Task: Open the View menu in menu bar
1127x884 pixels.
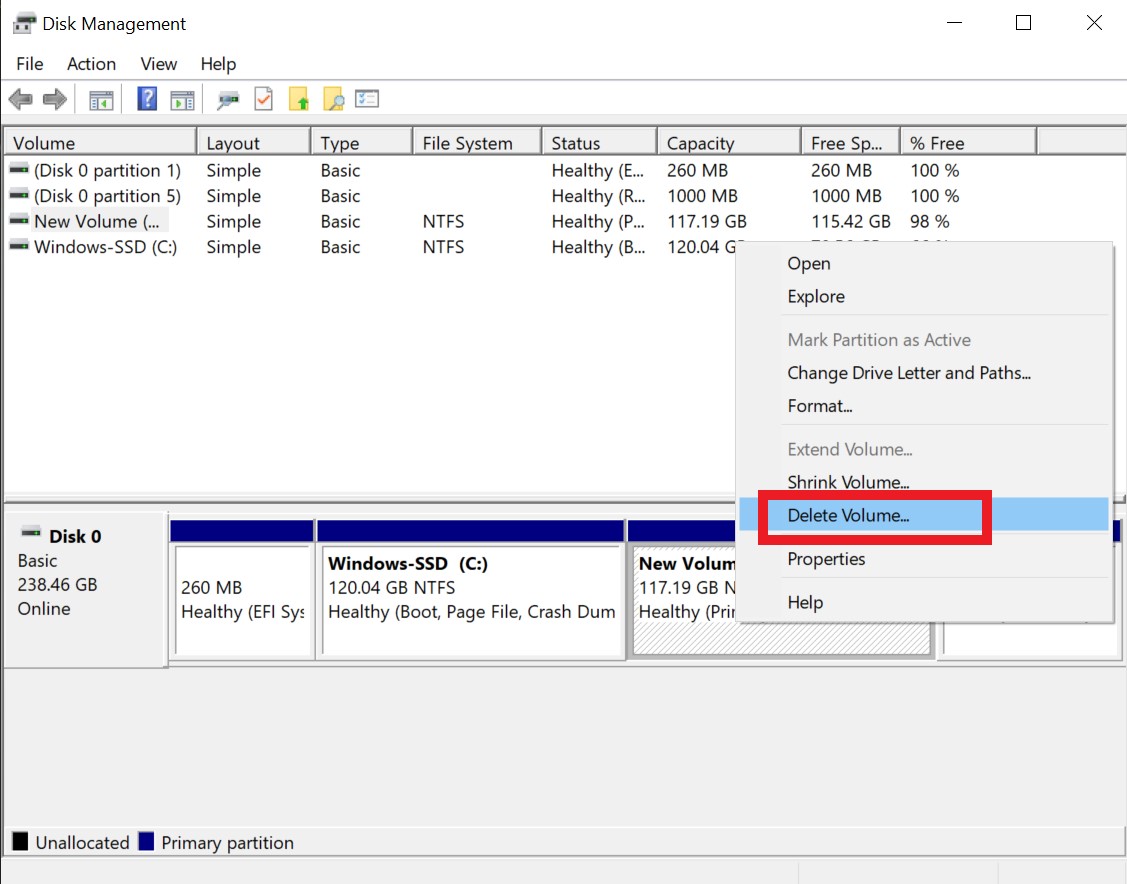Action: (x=158, y=64)
